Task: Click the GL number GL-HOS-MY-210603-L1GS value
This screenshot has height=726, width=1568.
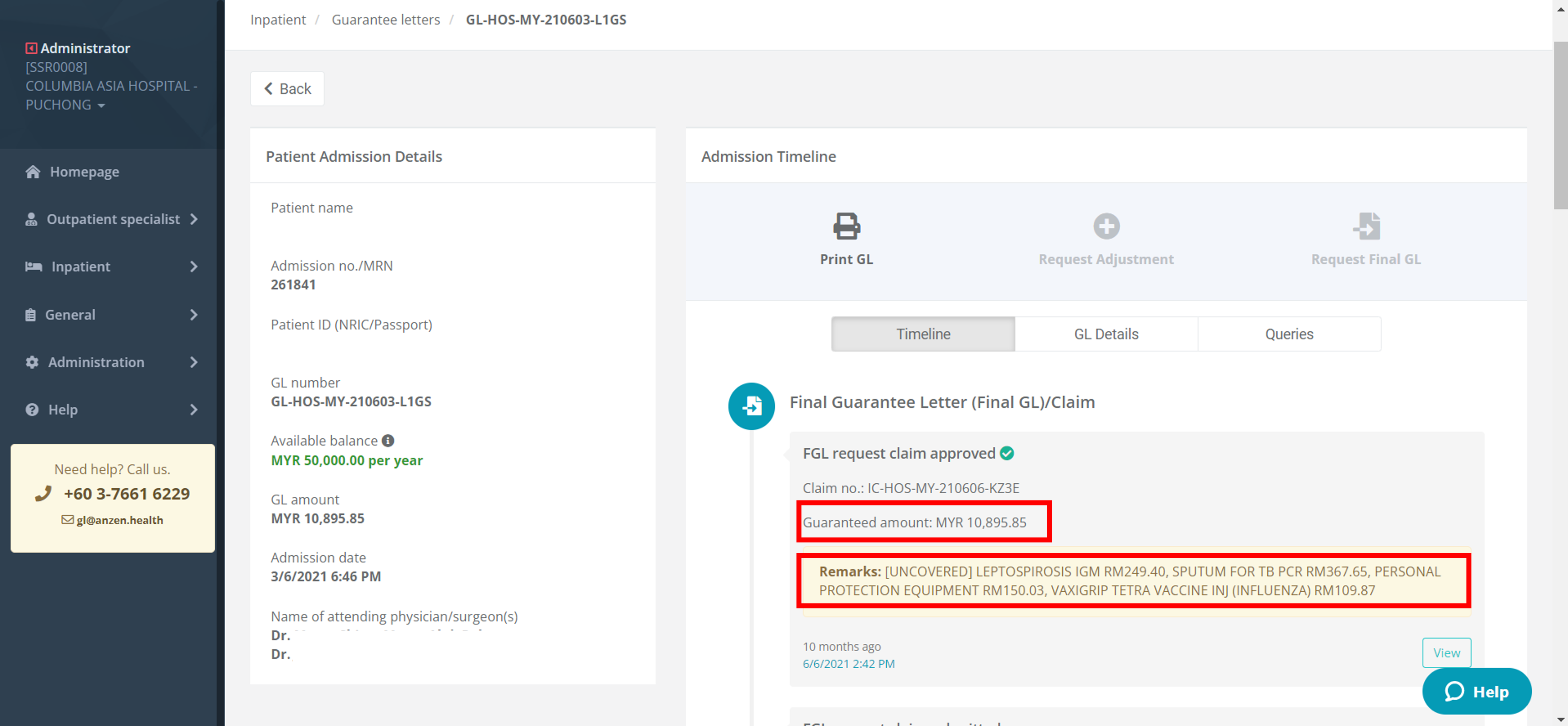Action: pos(351,402)
